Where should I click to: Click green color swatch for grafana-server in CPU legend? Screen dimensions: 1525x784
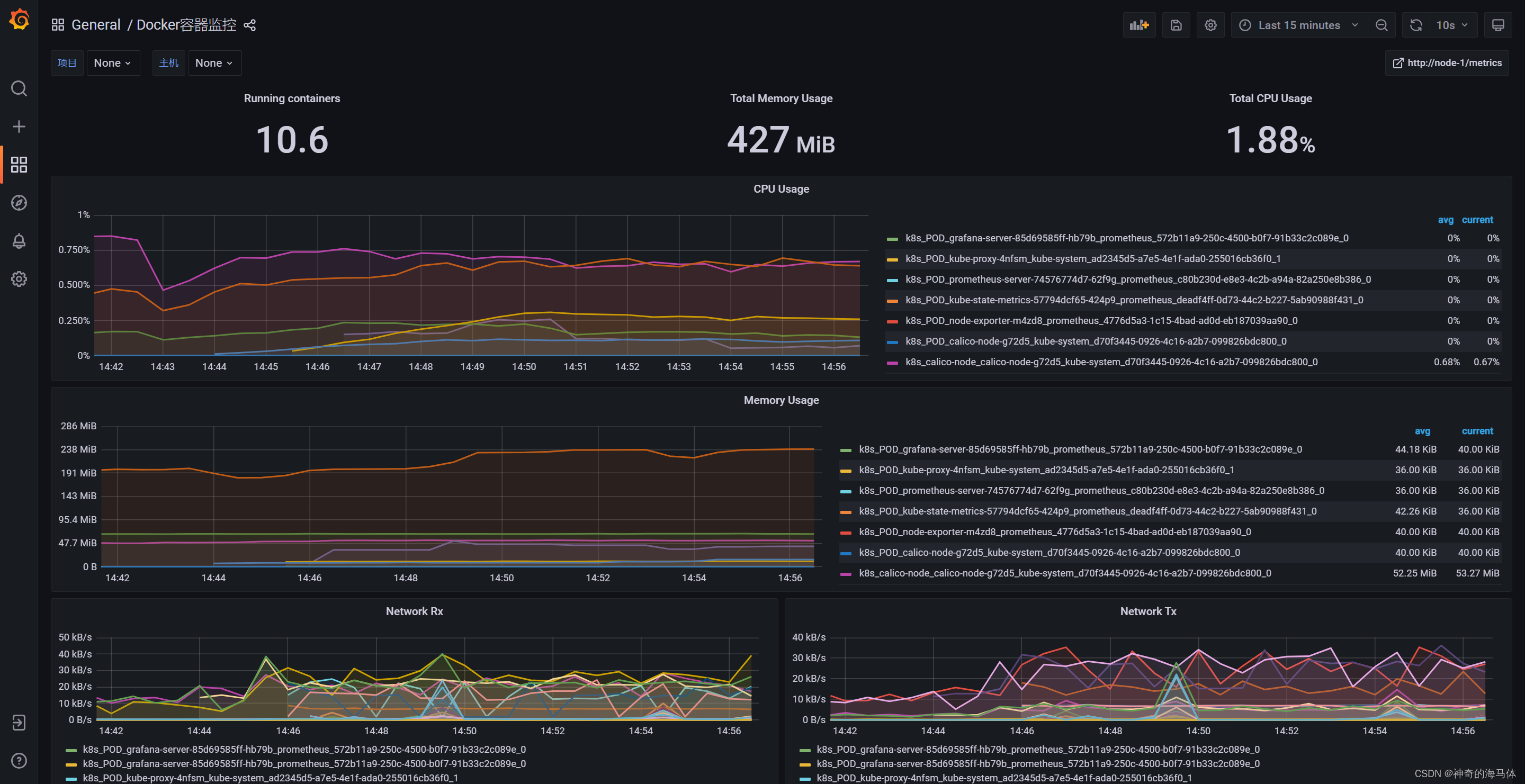(x=892, y=239)
